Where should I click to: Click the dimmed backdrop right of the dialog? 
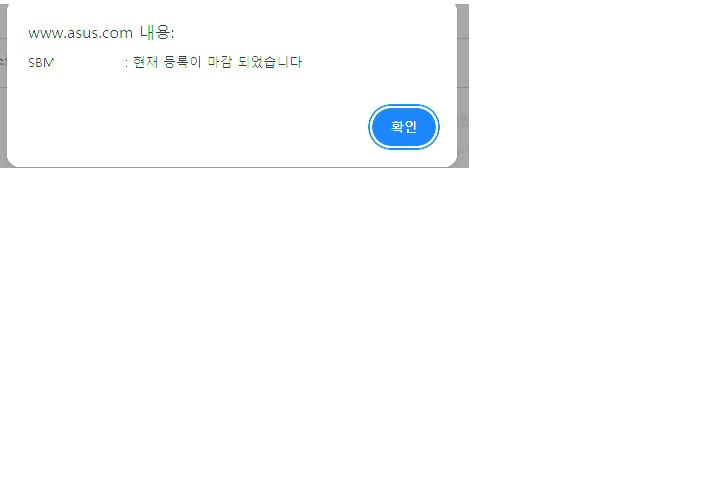click(463, 85)
